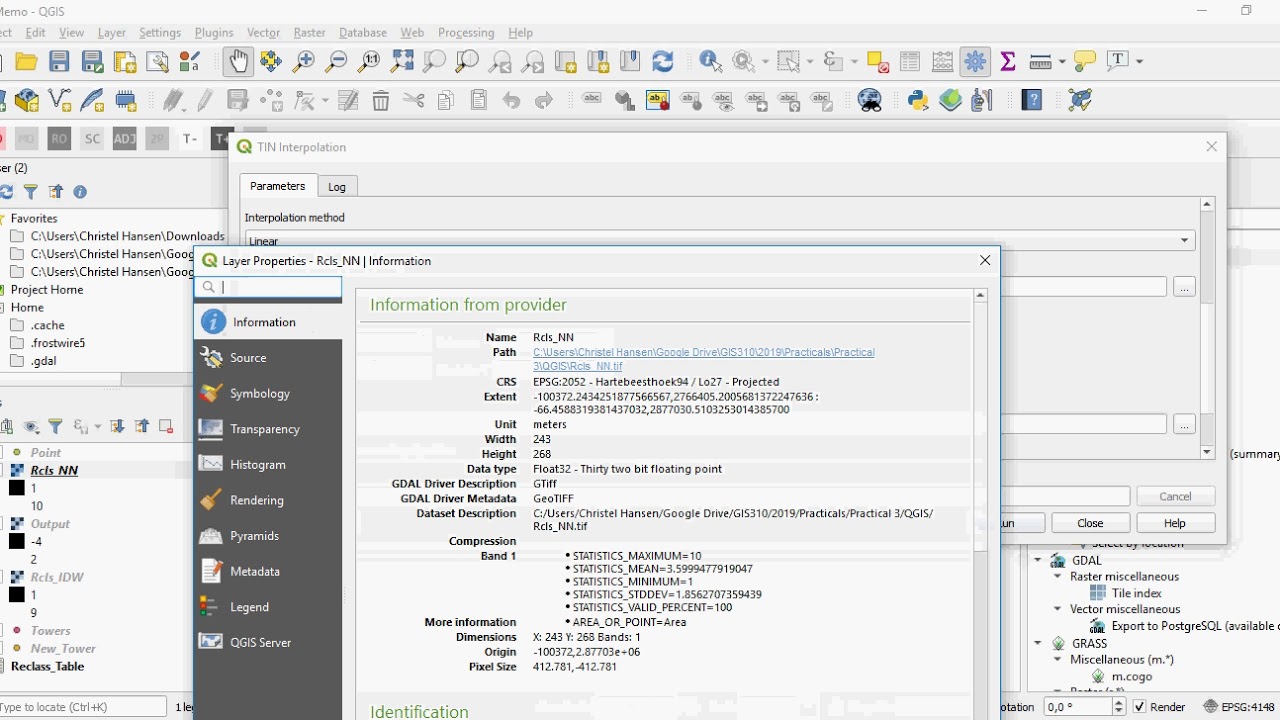The image size is (1280, 720).
Task: Select the Tile index algorithm
Action: coord(1136,593)
